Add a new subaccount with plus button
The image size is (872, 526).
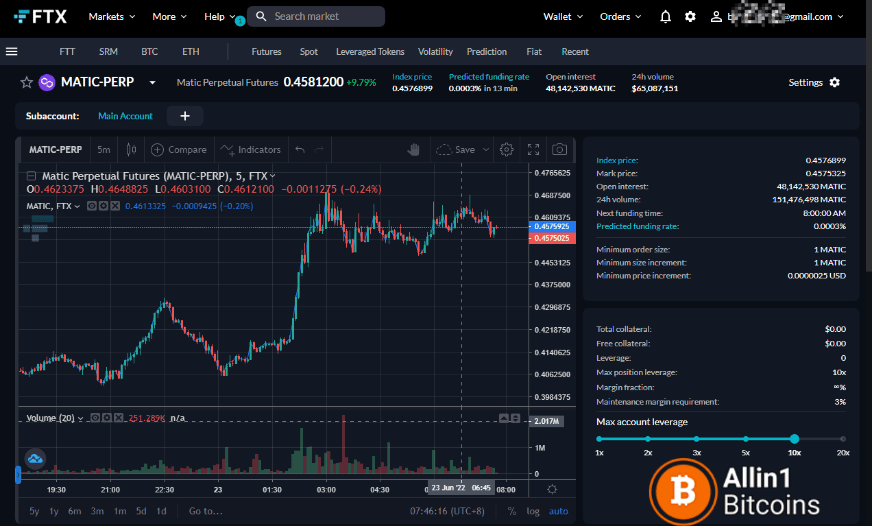coord(185,116)
